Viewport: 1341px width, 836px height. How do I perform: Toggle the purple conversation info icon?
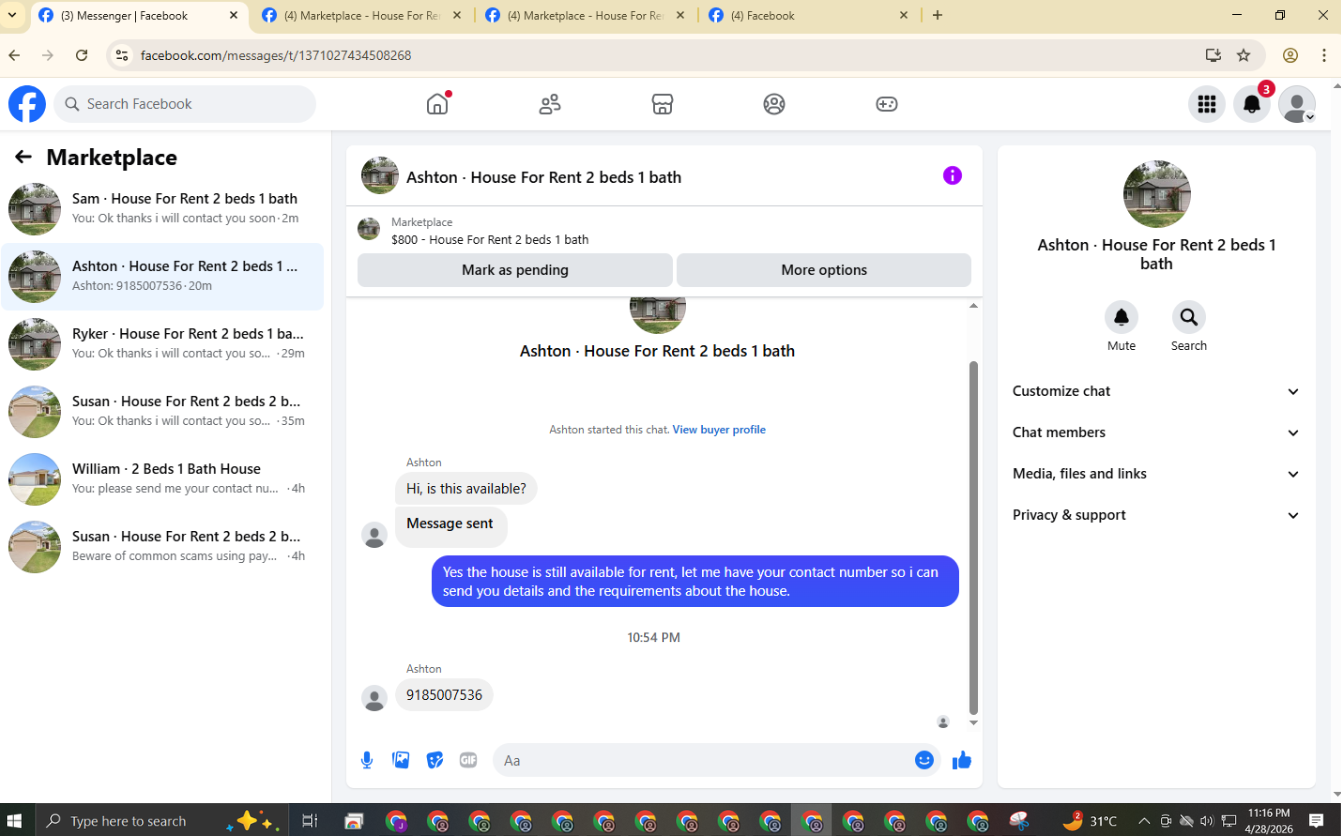pyautogui.click(x=952, y=176)
